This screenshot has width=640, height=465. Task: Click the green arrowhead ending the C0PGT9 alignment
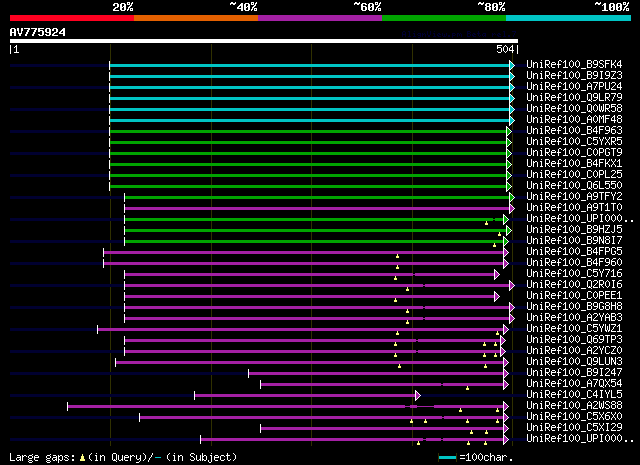tap(509, 154)
